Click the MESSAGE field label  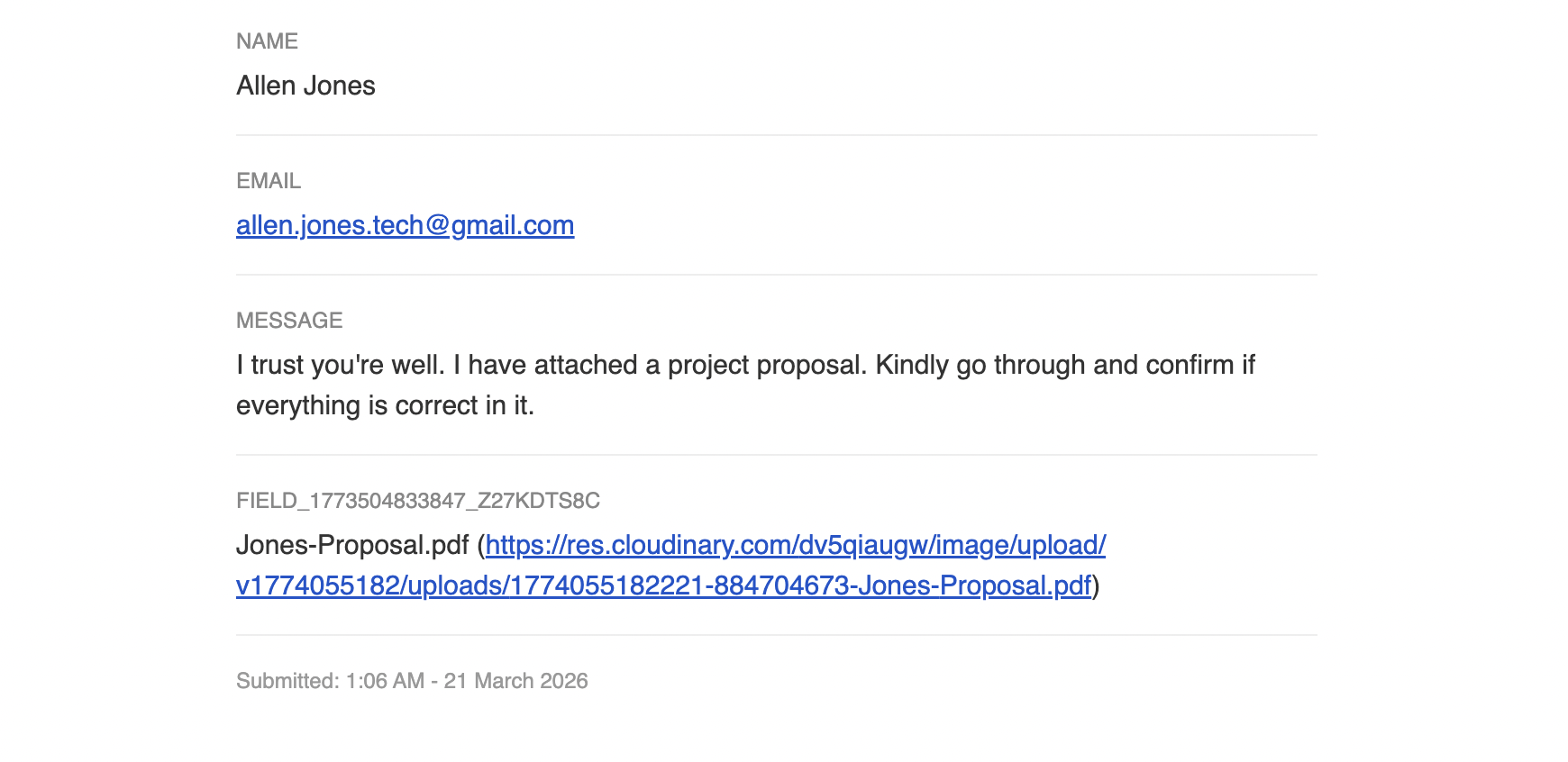[289, 321]
